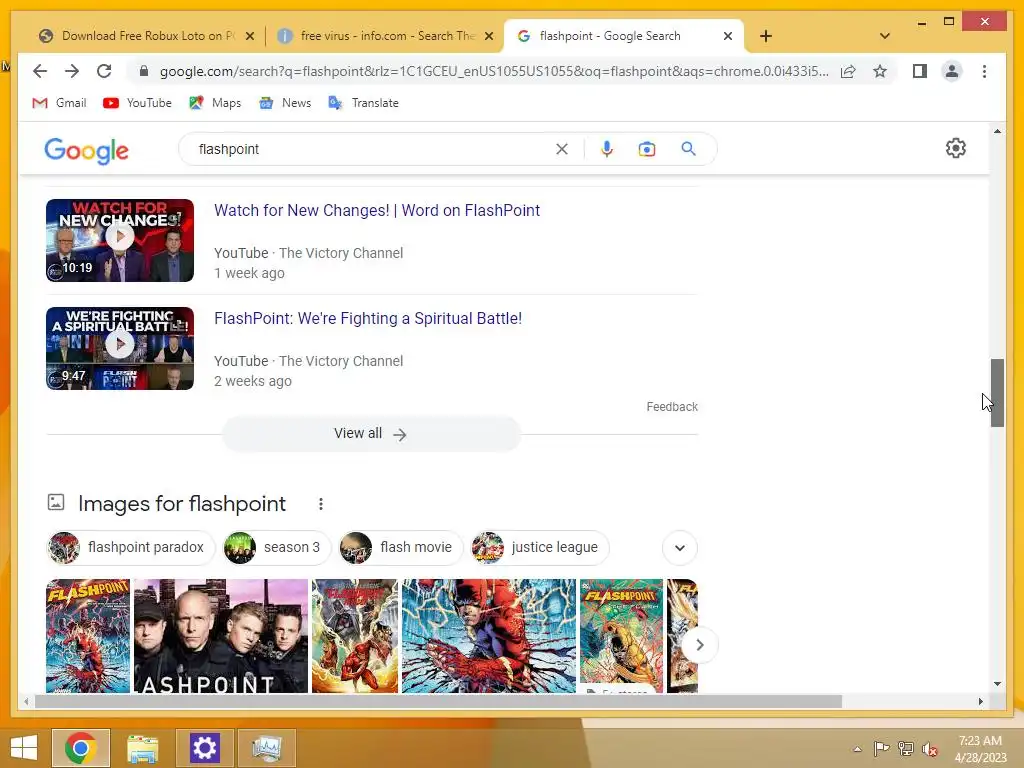Clear the search box with X

[562, 149]
